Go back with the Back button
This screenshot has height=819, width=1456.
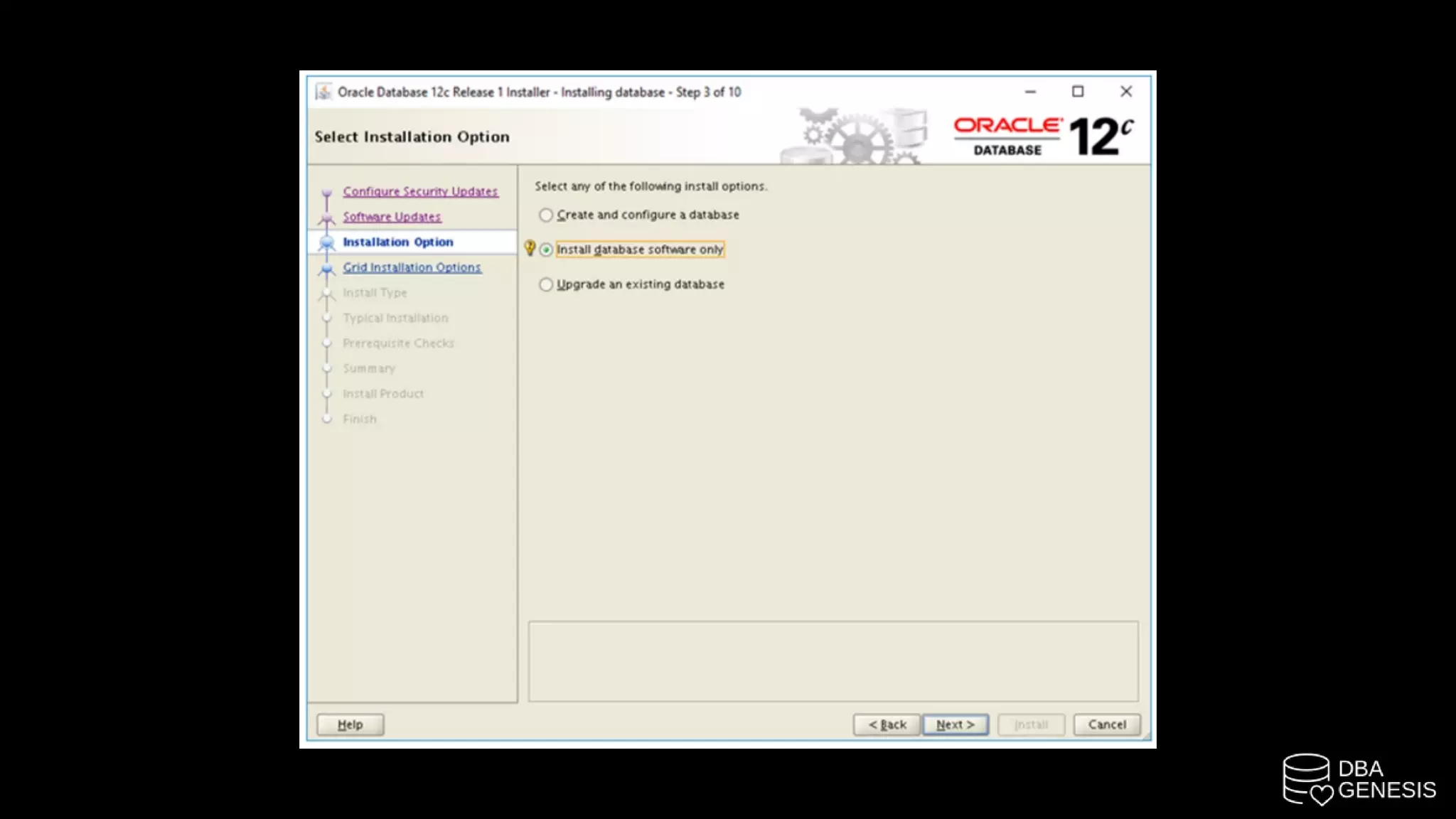887,724
